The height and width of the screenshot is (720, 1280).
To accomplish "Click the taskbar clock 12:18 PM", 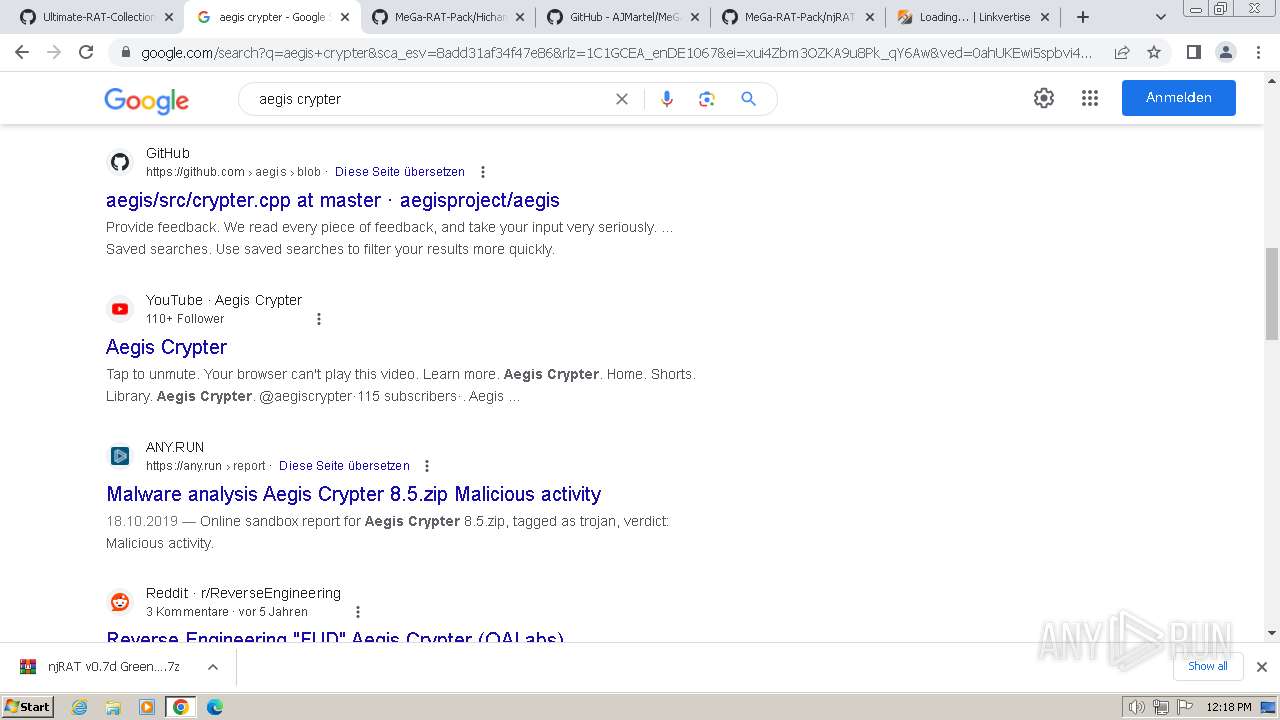I will coord(1229,707).
